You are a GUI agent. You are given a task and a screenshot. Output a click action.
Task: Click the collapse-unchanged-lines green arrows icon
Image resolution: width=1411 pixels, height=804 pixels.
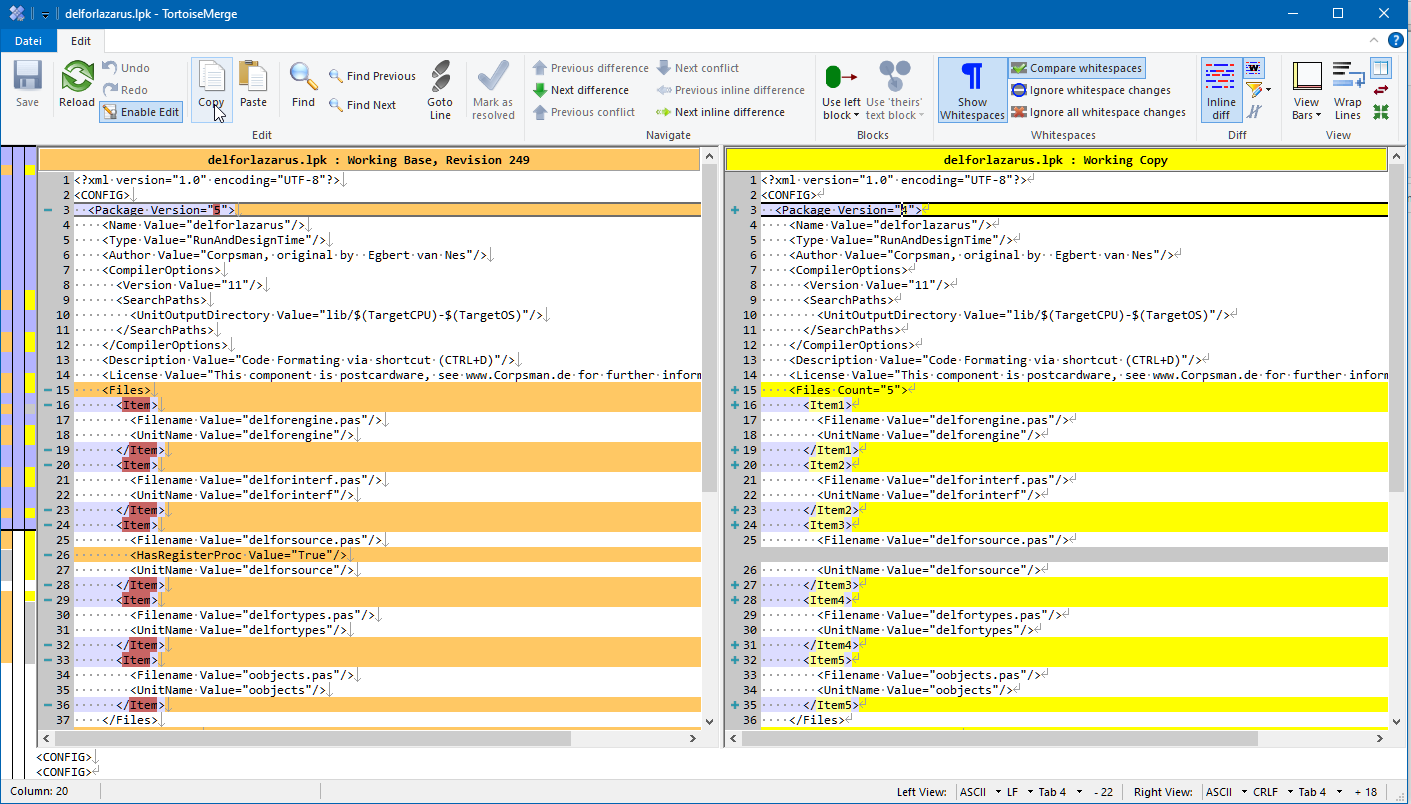click(x=1381, y=112)
